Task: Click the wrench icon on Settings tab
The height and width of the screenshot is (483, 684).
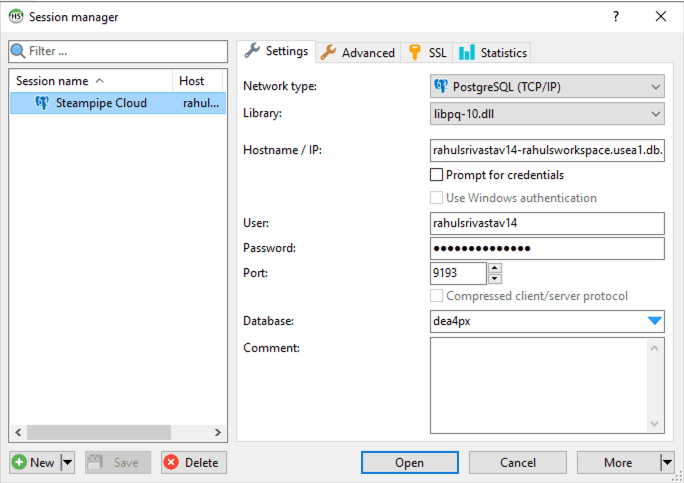Action: (x=252, y=51)
